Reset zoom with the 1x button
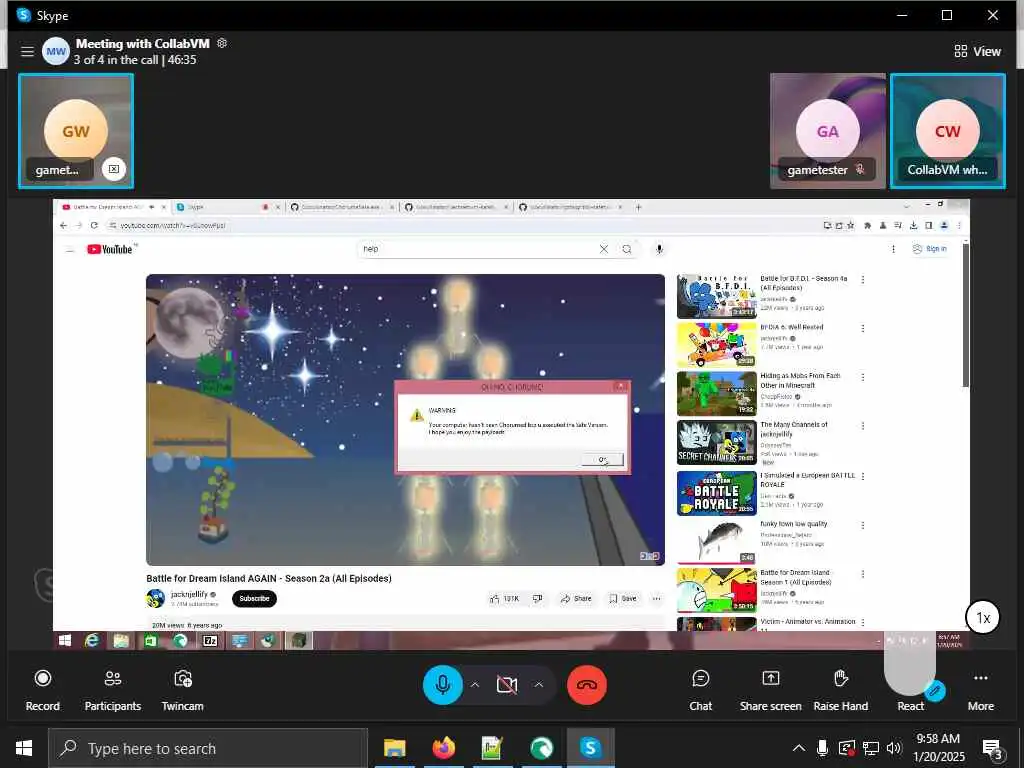This screenshot has width=1024, height=768. 983,617
